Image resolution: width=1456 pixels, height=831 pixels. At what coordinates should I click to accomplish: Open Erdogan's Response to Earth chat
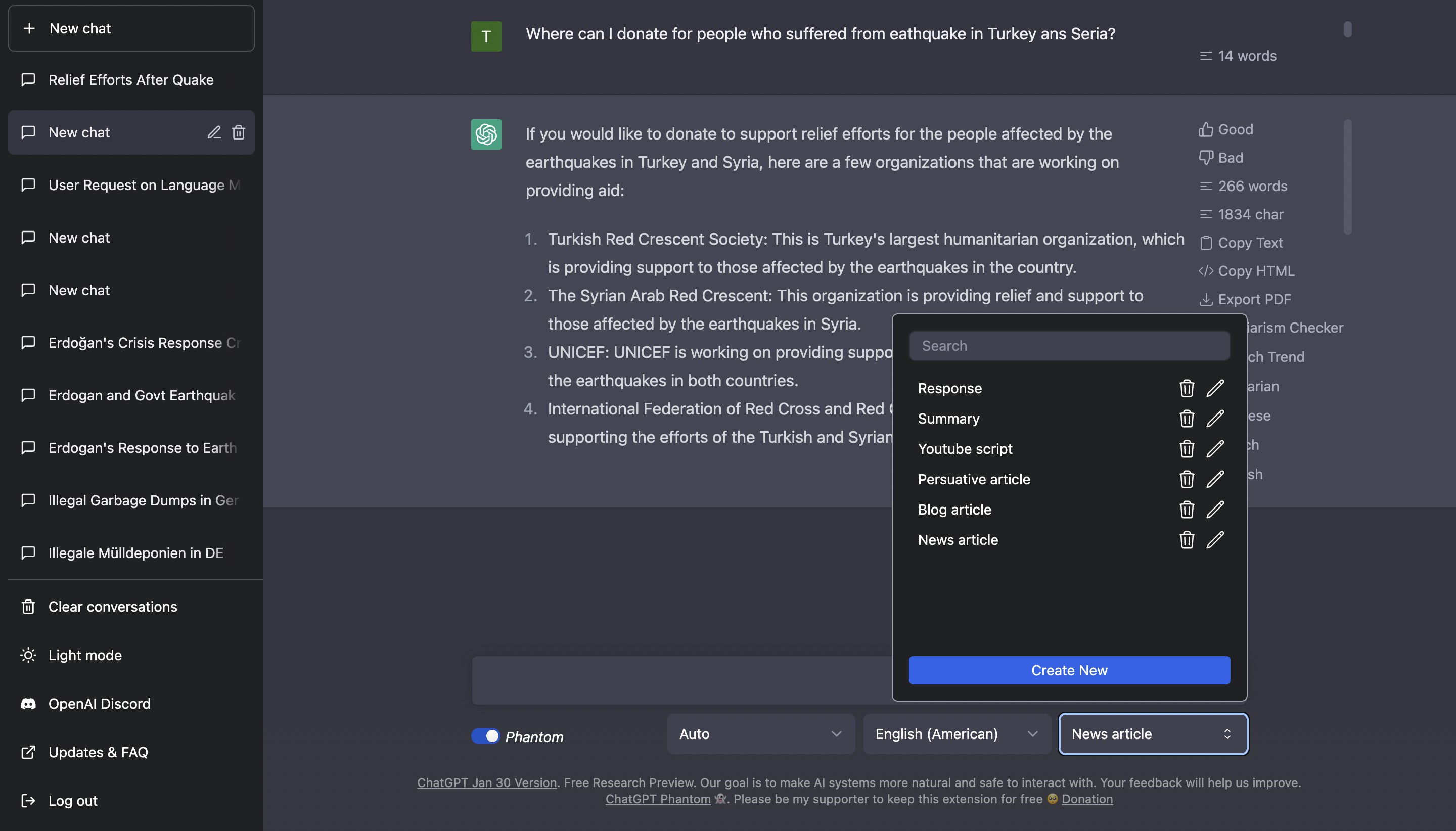coord(131,447)
